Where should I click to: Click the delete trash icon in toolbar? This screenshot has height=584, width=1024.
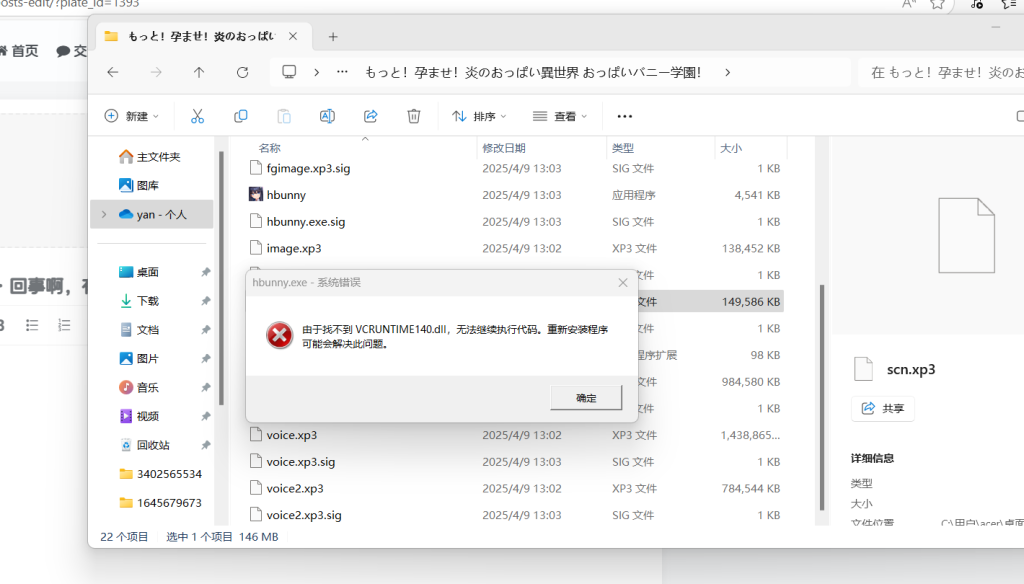pyautogui.click(x=414, y=116)
